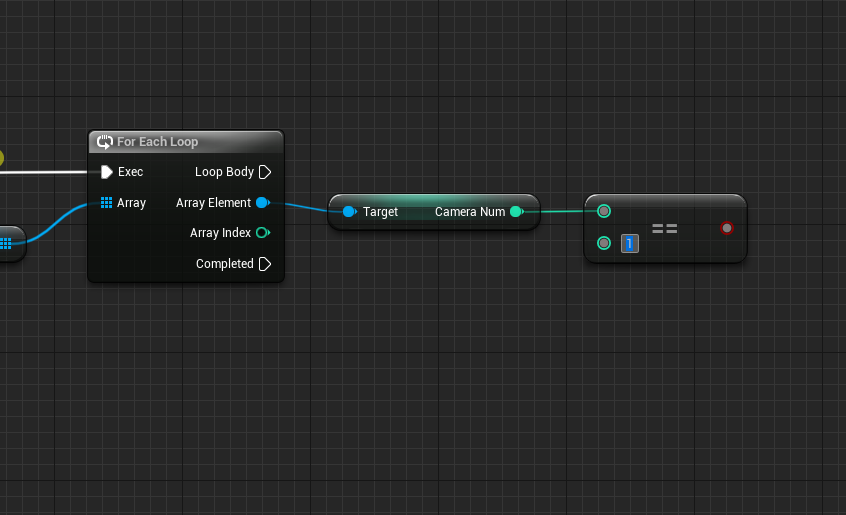This screenshot has width=846, height=515.
Task: Select the For Each Loop node title
Action: point(158,142)
